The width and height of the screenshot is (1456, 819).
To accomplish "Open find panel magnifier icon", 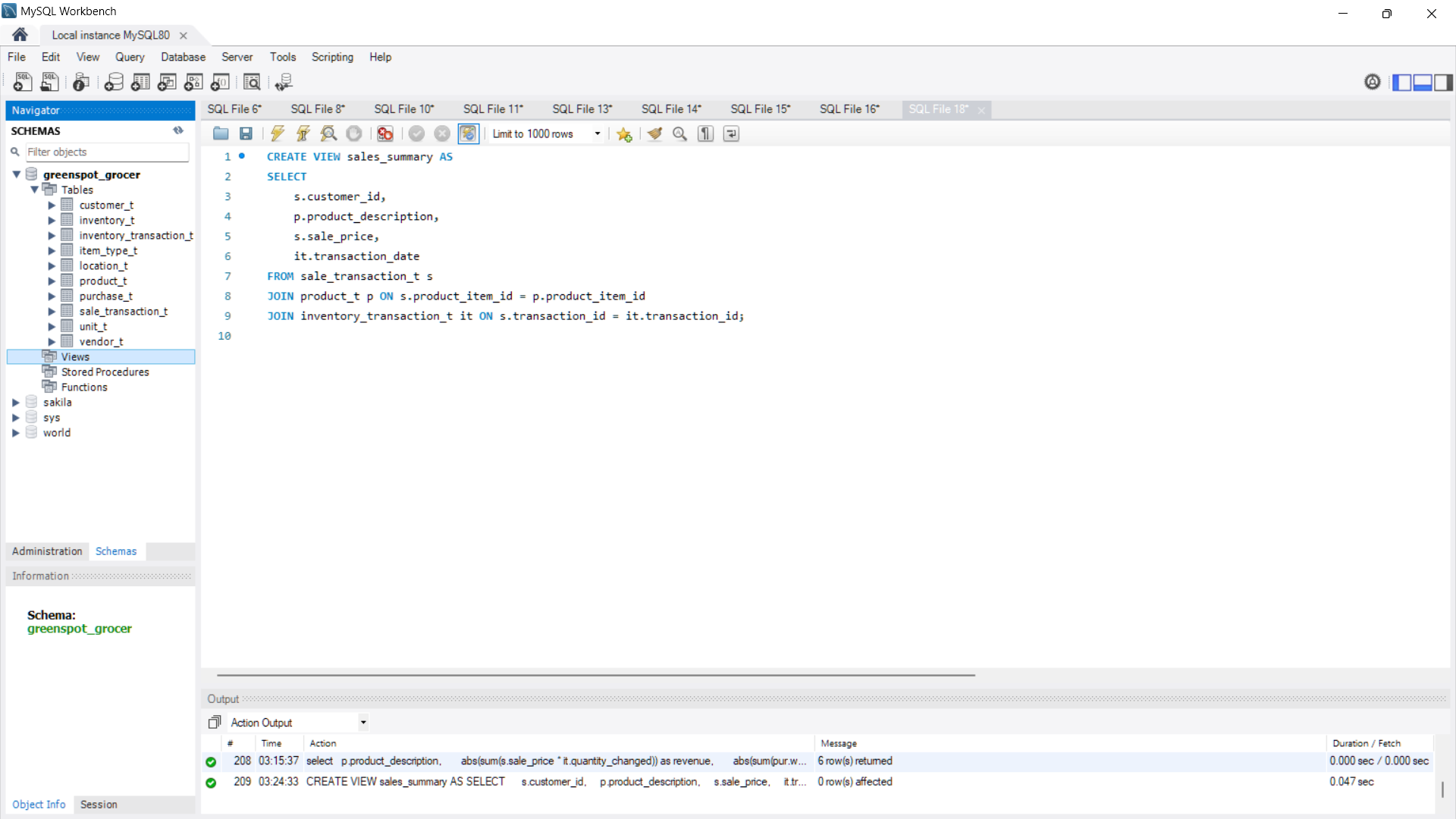I will (x=680, y=133).
